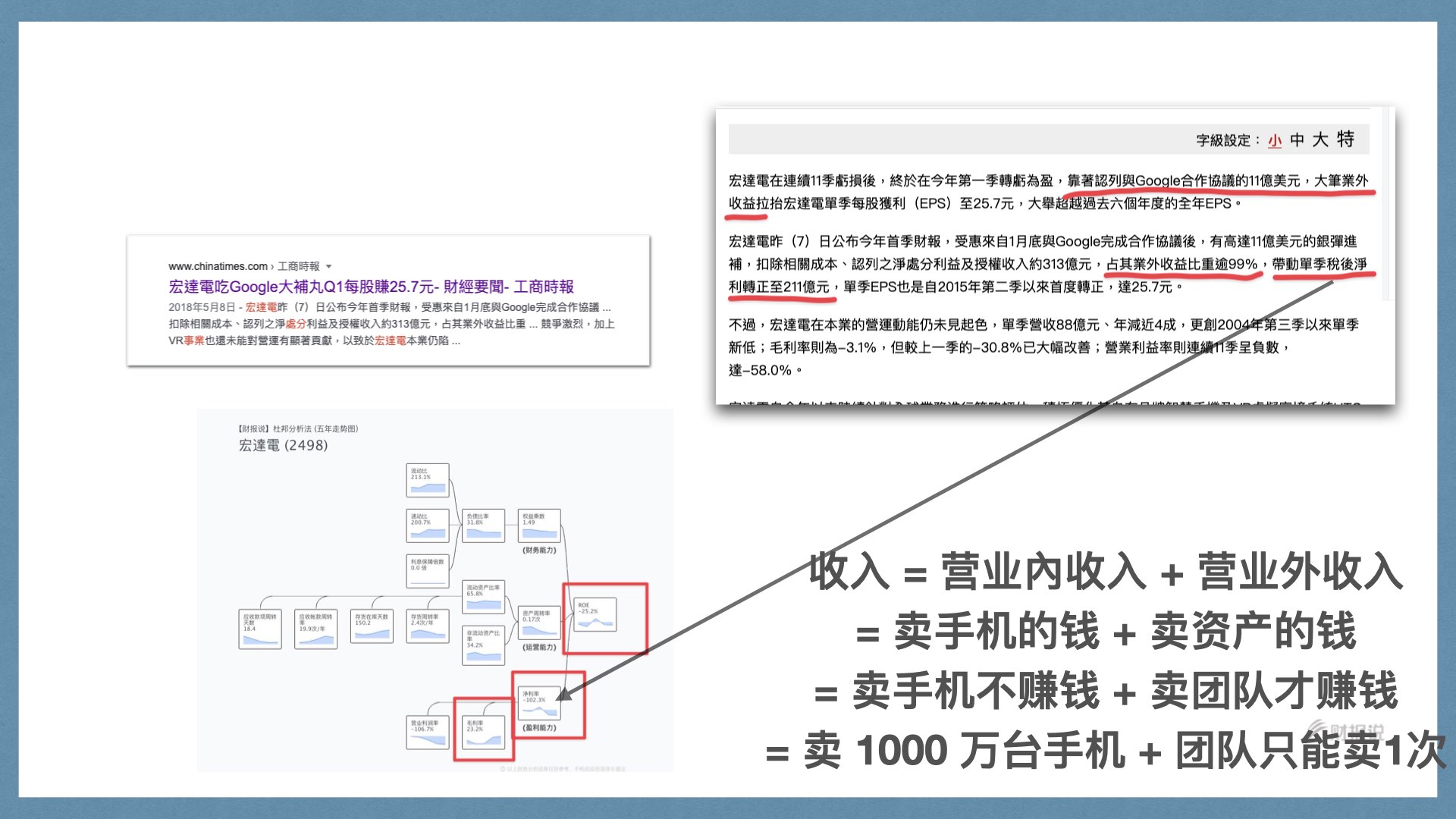Click the 毛利率 23.2% chart tile

[483, 733]
